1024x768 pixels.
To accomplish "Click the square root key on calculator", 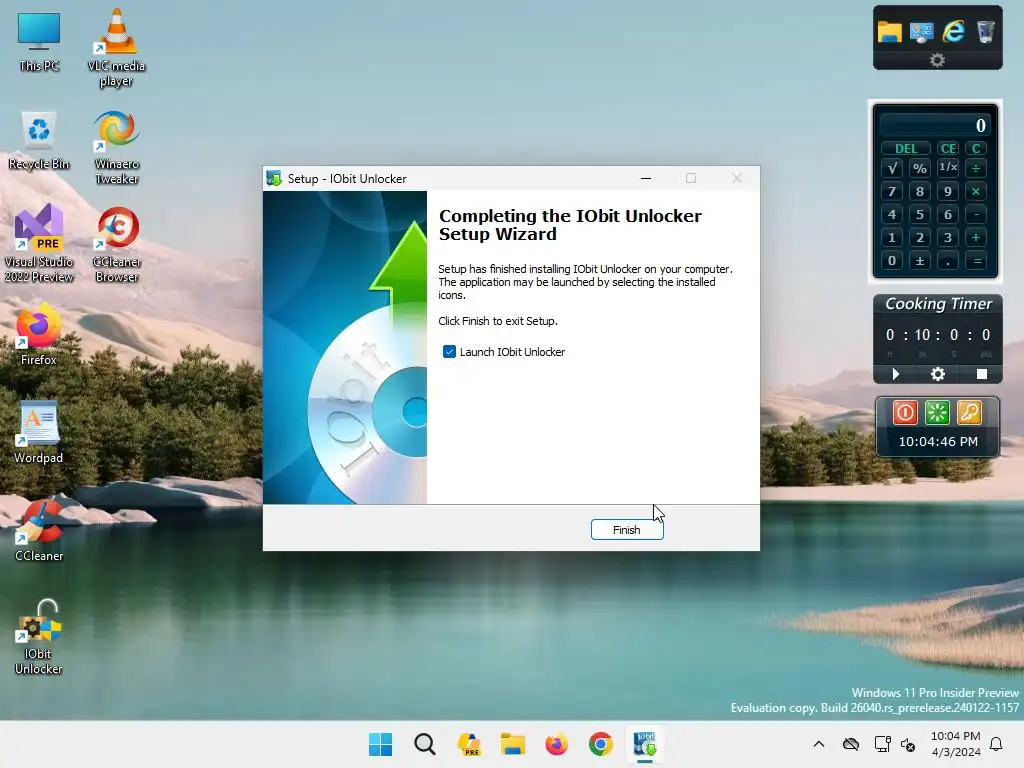I will tap(892, 168).
